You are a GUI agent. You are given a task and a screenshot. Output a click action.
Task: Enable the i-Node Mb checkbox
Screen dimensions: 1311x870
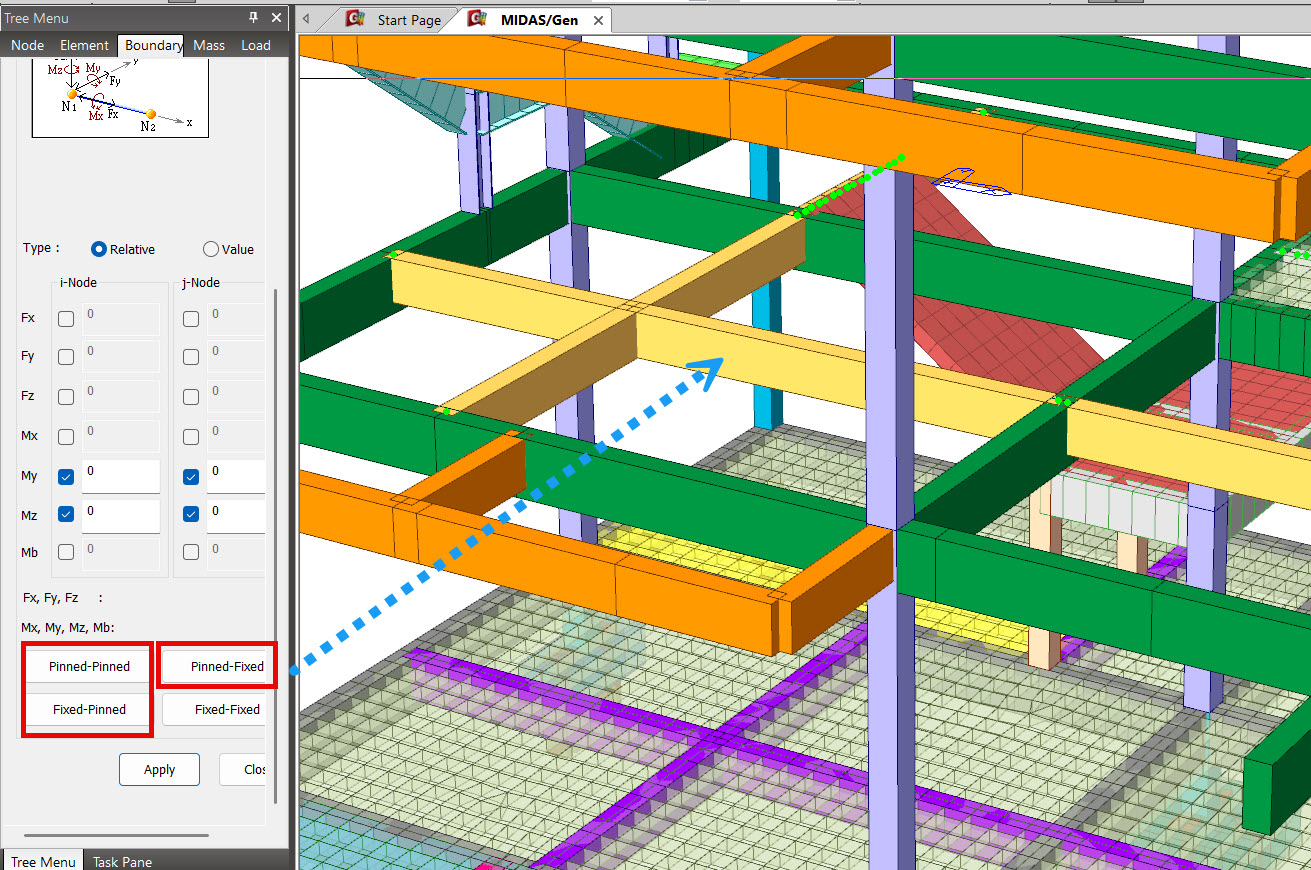point(66,552)
